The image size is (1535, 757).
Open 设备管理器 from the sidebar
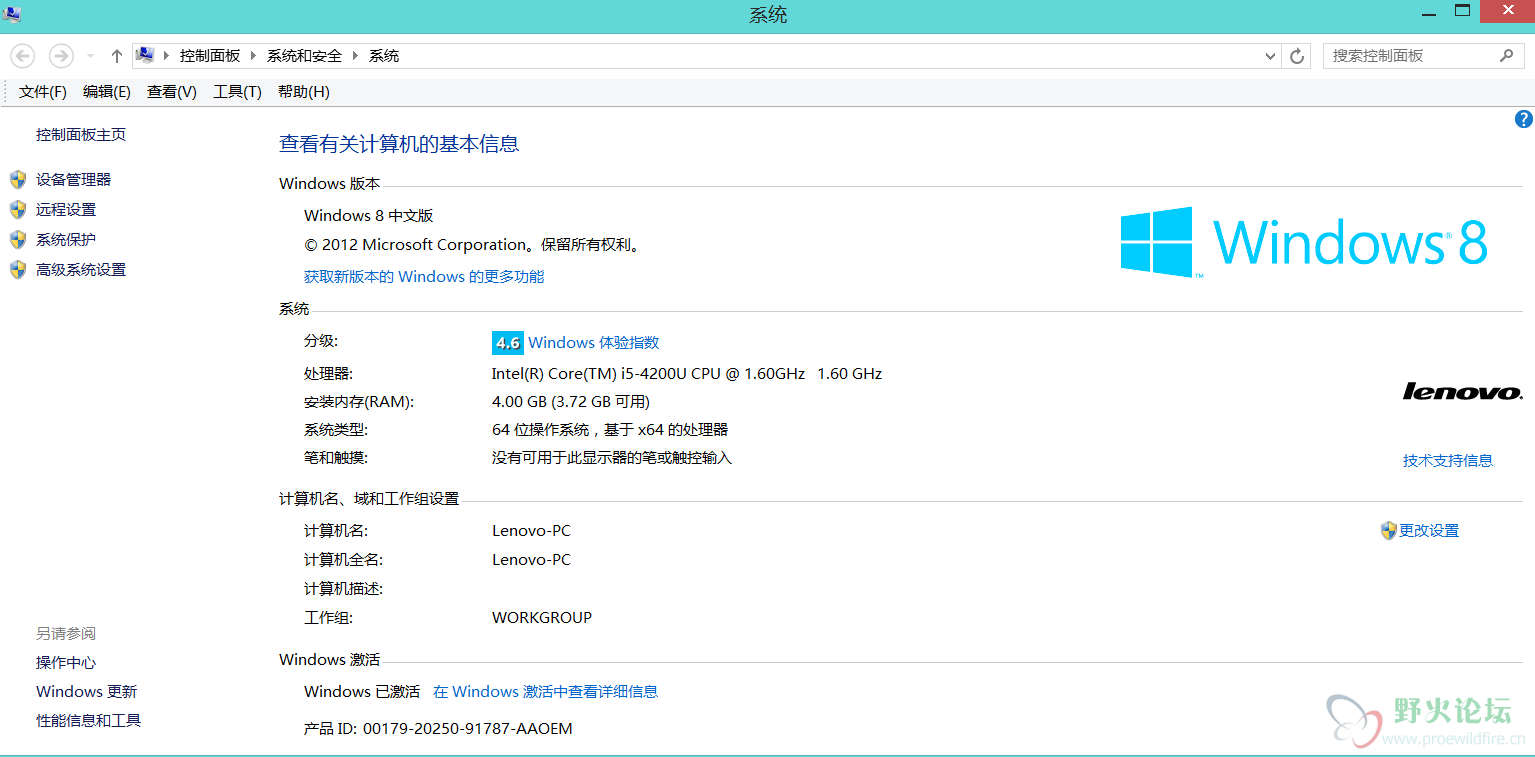point(74,180)
